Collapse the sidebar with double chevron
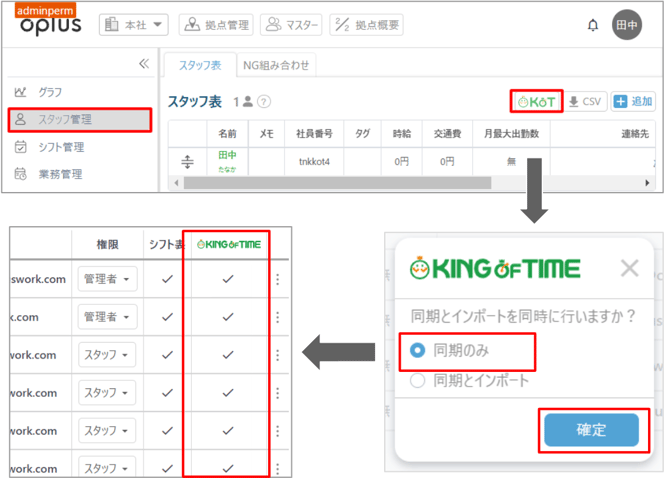Image resolution: width=670 pixels, height=478 pixels. point(143,63)
